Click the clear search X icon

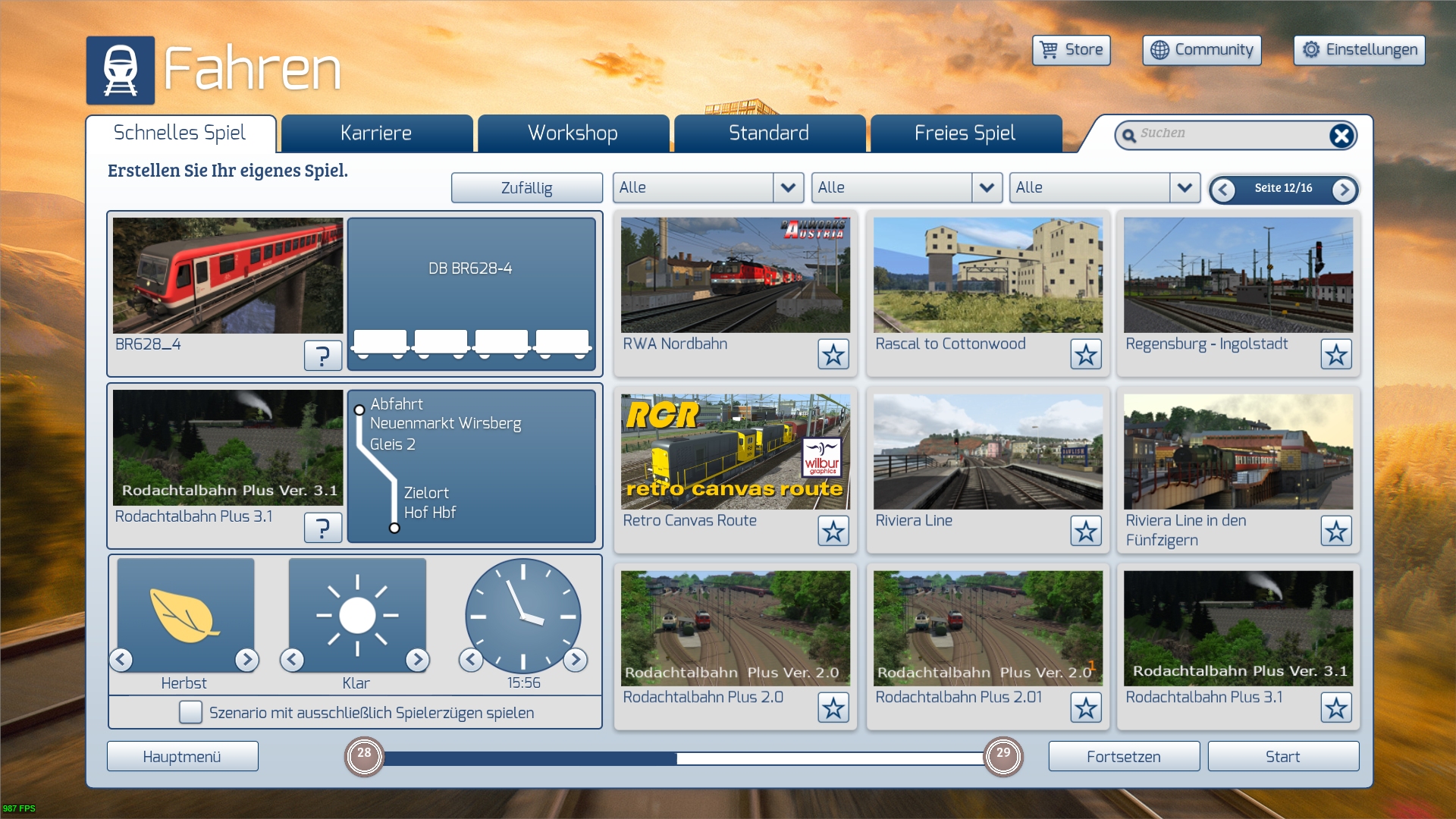(x=1341, y=135)
